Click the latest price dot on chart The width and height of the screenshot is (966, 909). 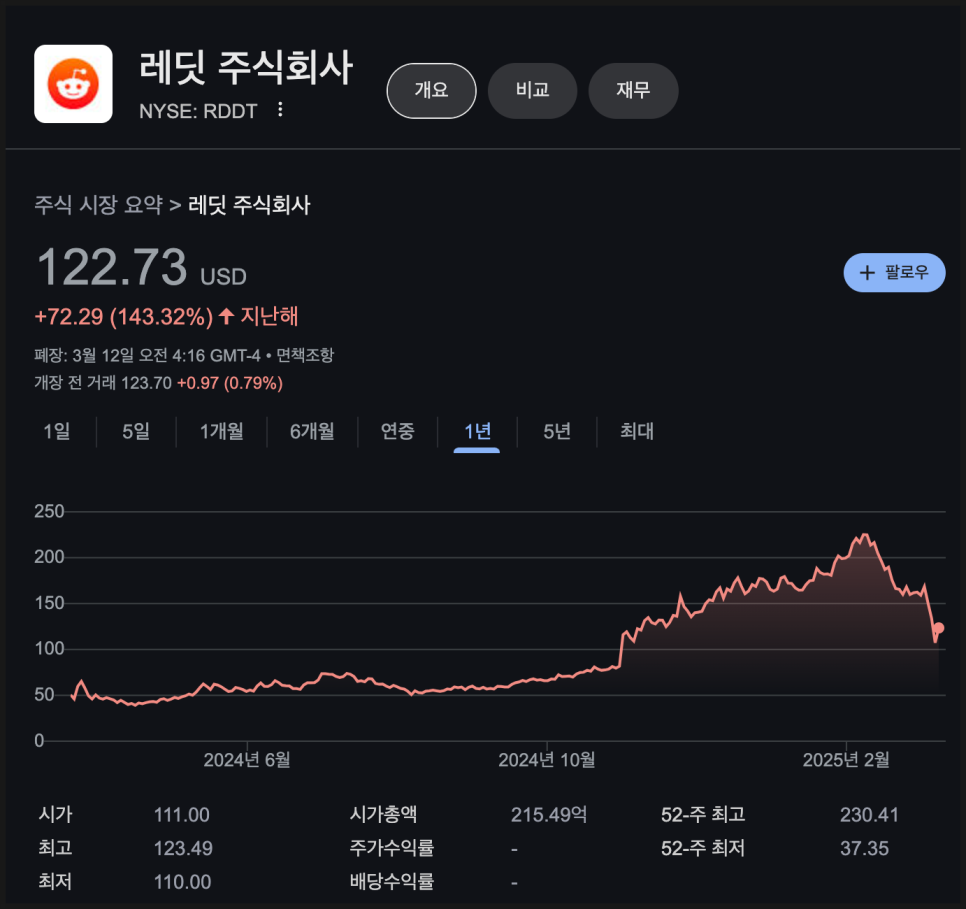938,628
